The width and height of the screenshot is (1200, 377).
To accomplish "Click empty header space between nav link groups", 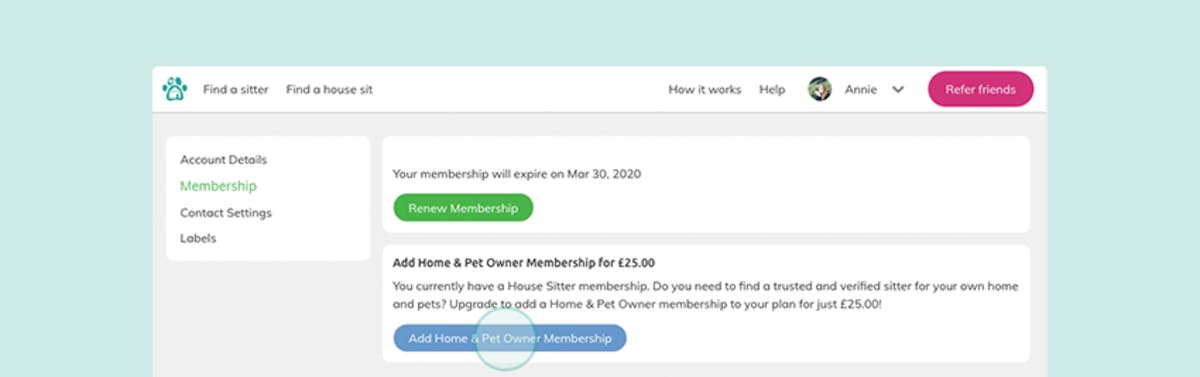I will 520,89.
